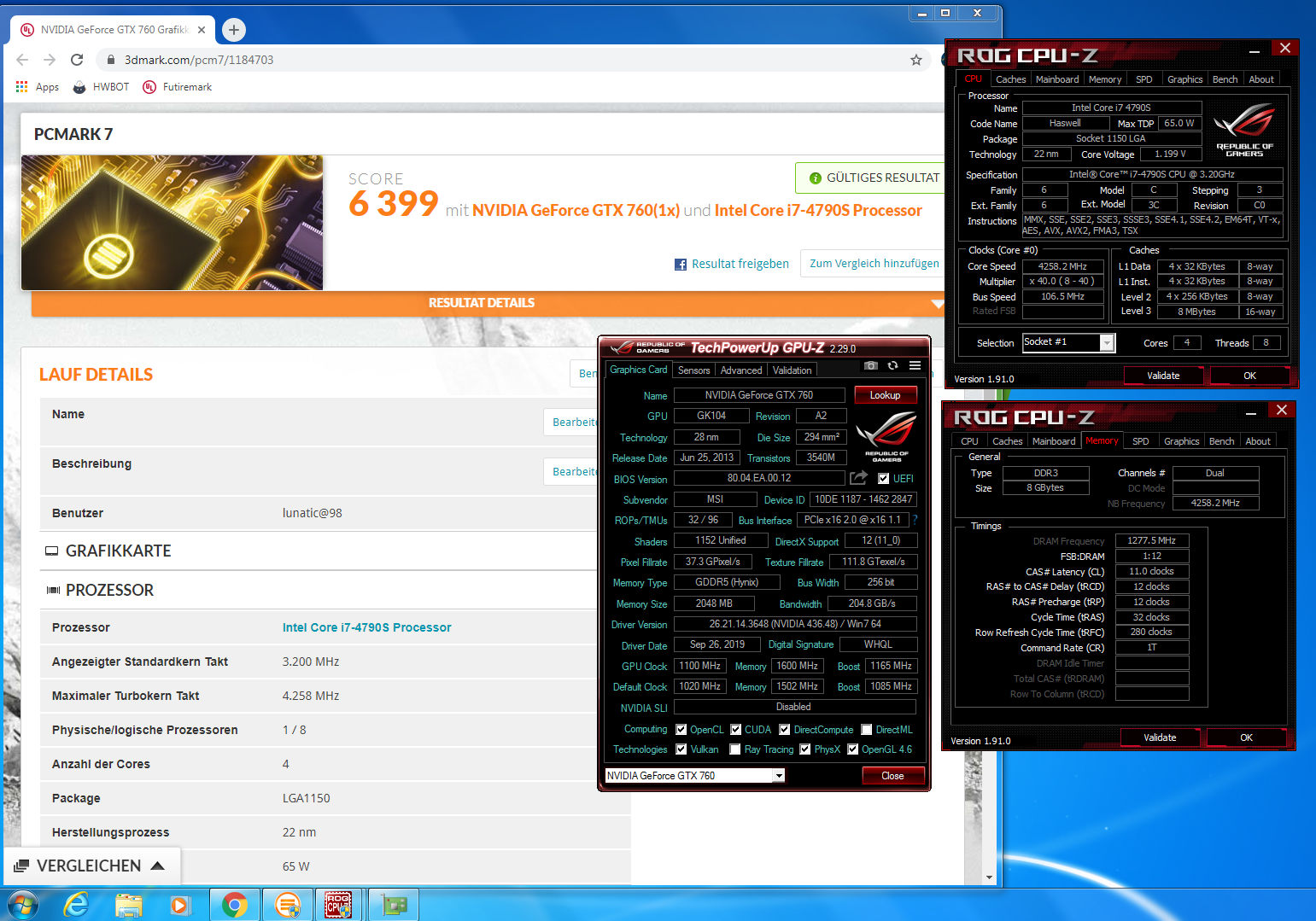Open the Socket #1 selection dropdown
The height and width of the screenshot is (921, 1316).
pyautogui.click(x=1107, y=343)
